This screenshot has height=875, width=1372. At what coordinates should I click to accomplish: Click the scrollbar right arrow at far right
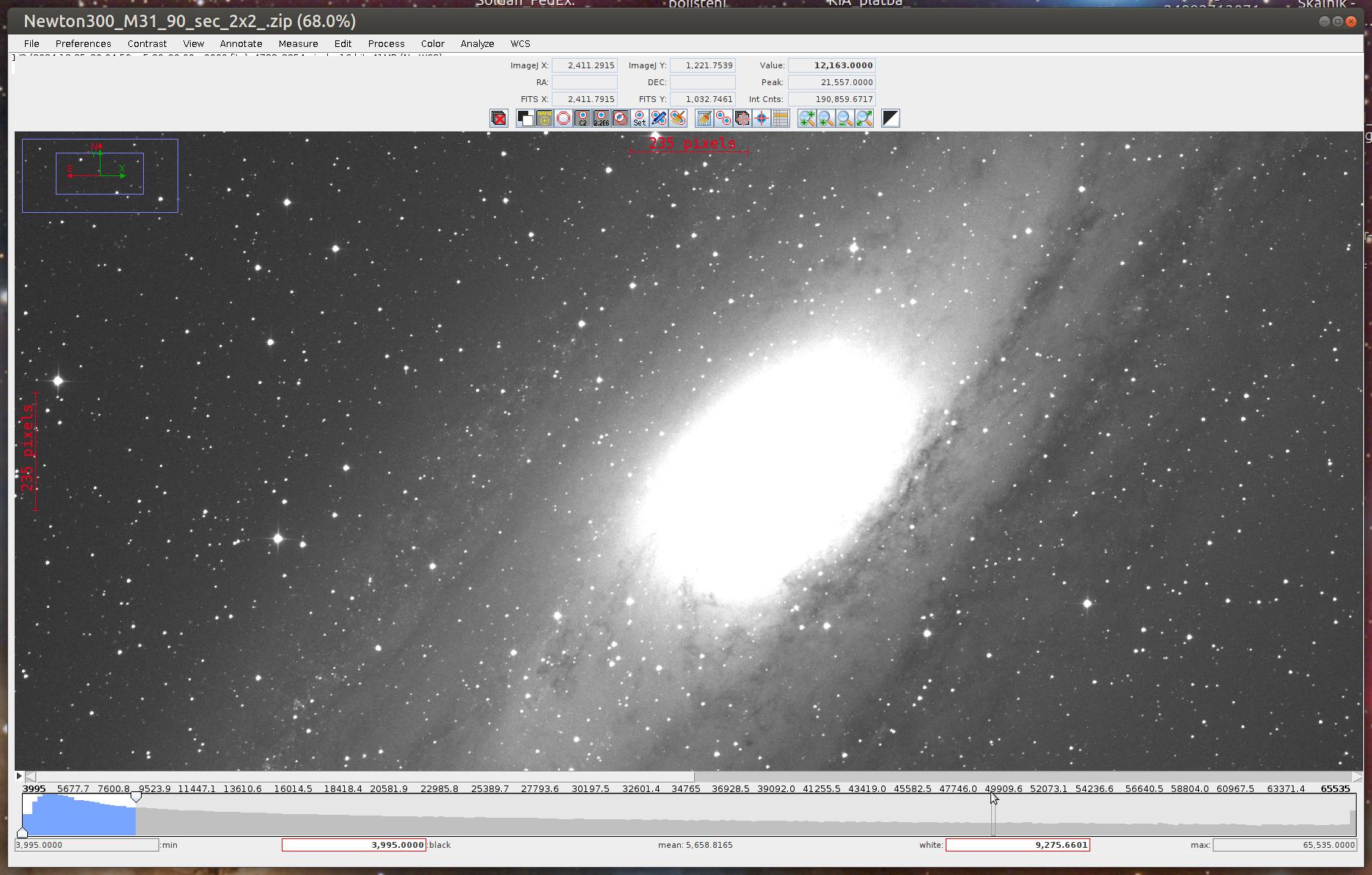point(1357,776)
